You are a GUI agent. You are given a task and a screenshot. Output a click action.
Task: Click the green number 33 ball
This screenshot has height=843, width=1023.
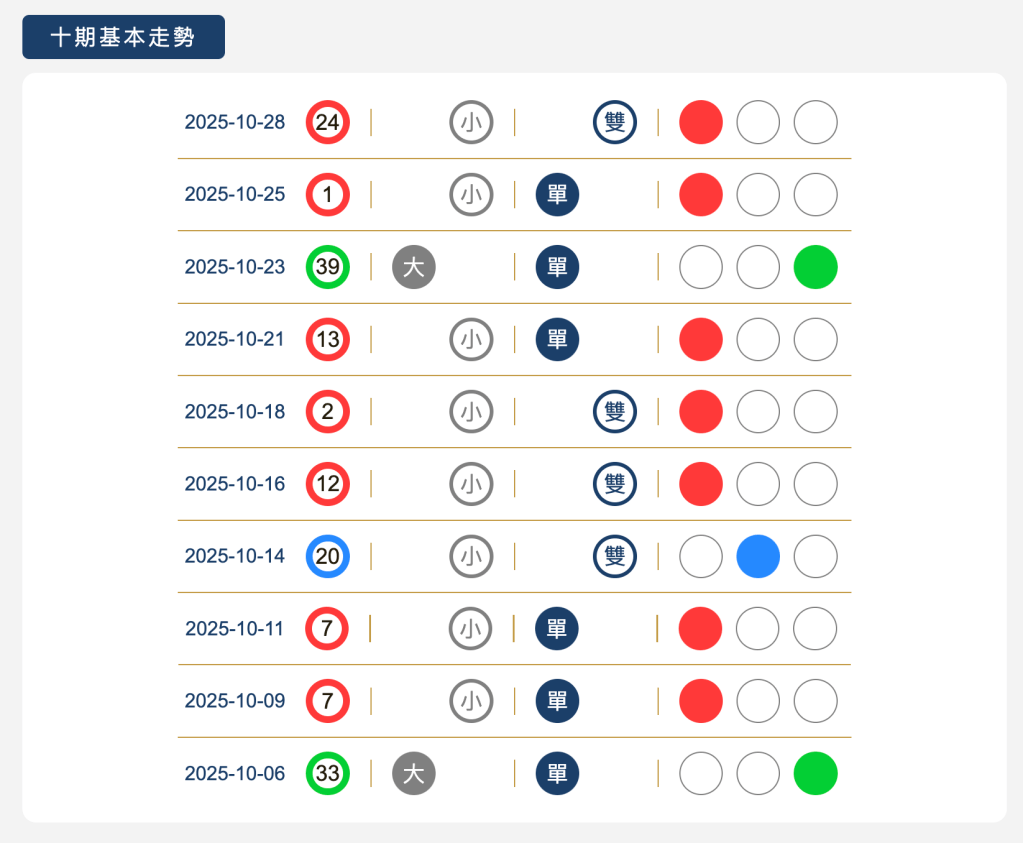(x=327, y=773)
